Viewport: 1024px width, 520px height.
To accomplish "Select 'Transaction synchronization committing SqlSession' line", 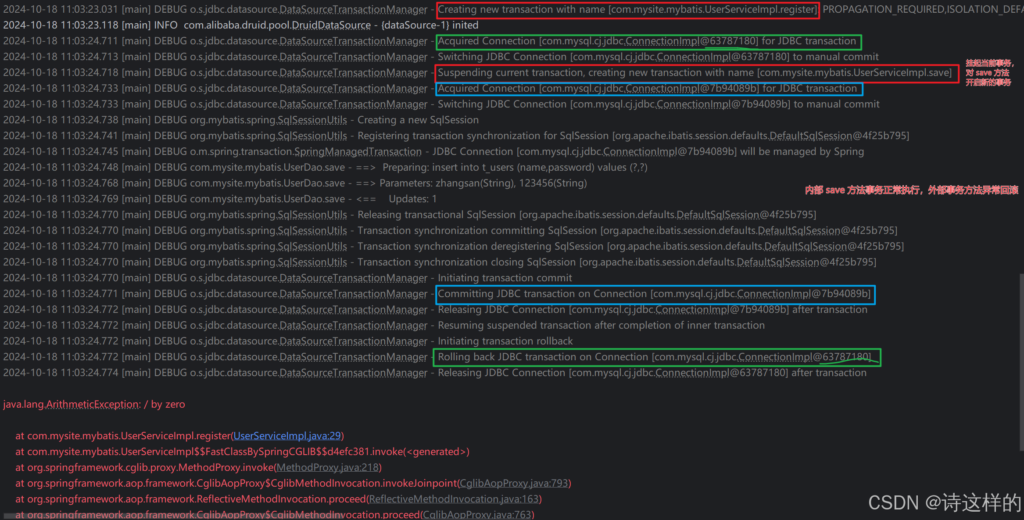I will click(450, 231).
